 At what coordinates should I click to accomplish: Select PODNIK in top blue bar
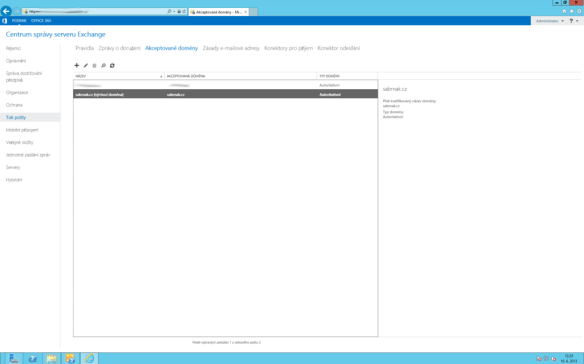pos(19,21)
